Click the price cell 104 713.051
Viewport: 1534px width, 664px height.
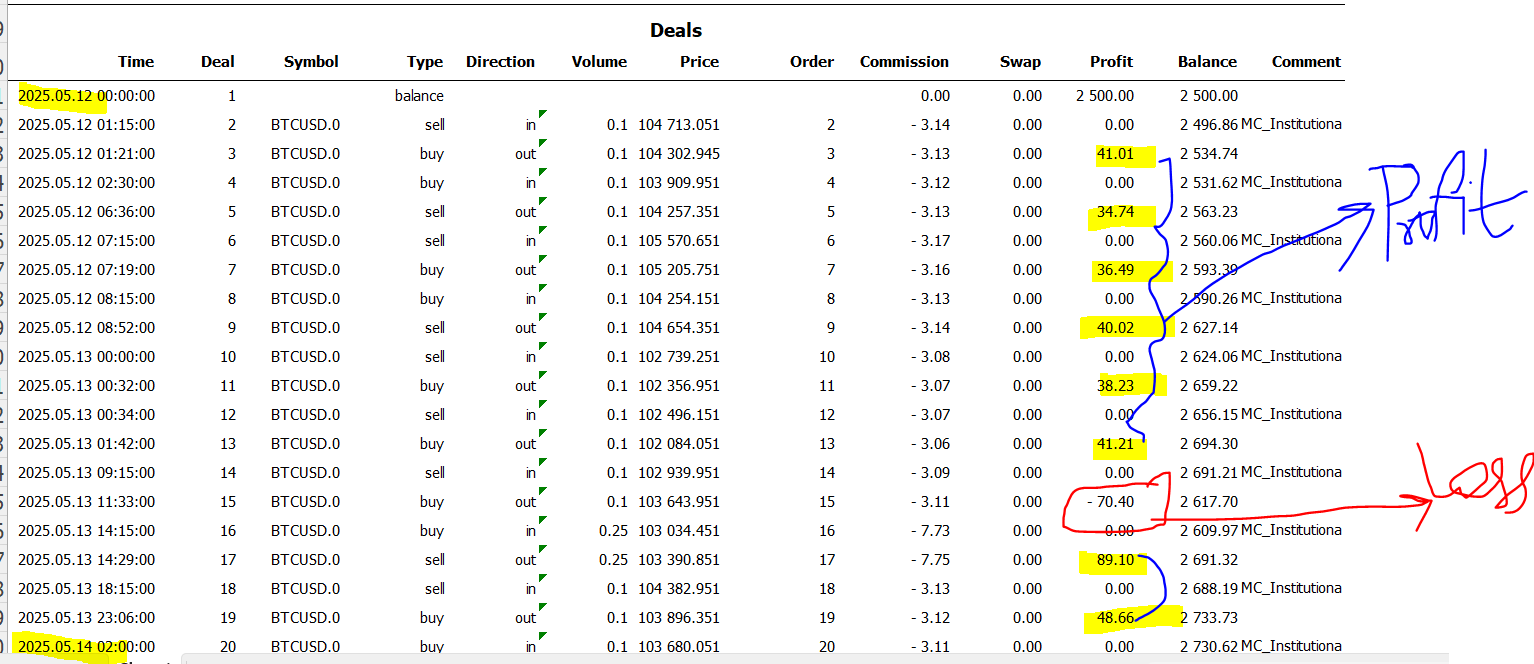pyautogui.click(x=679, y=125)
